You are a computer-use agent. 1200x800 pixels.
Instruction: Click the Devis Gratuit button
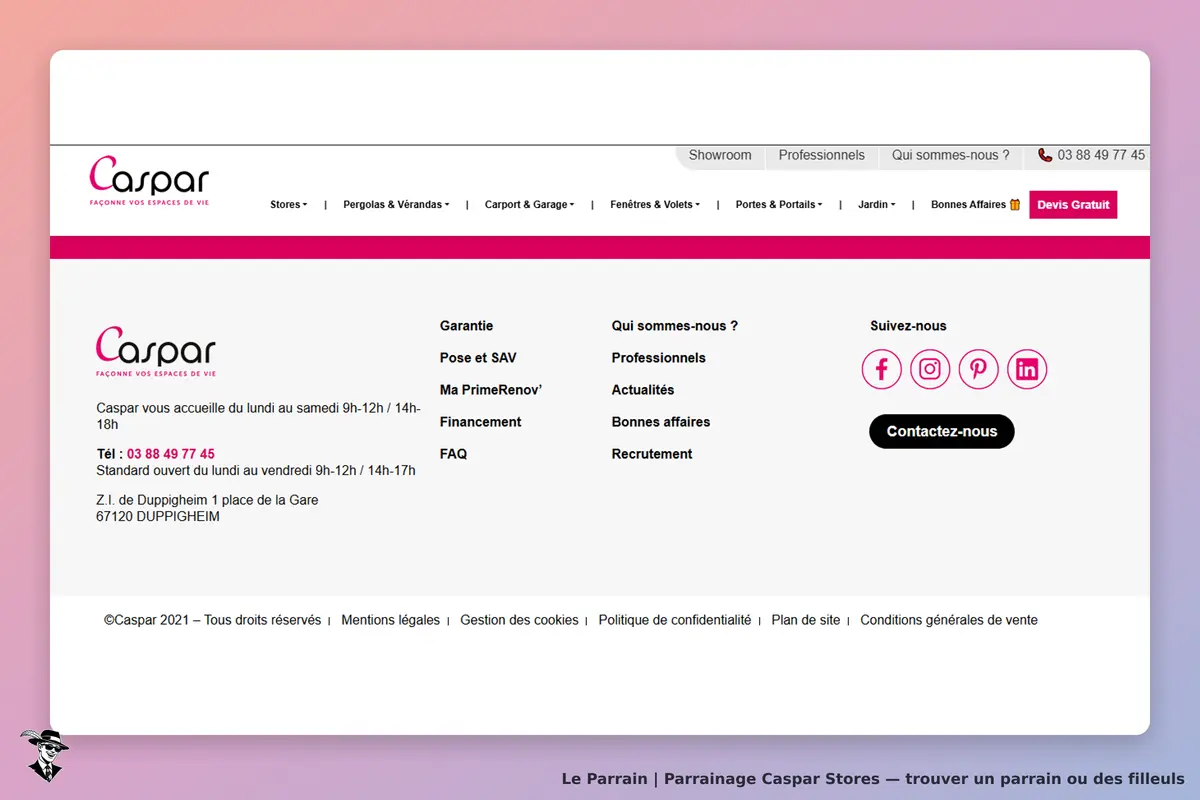pyautogui.click(x=1073, y=204)
